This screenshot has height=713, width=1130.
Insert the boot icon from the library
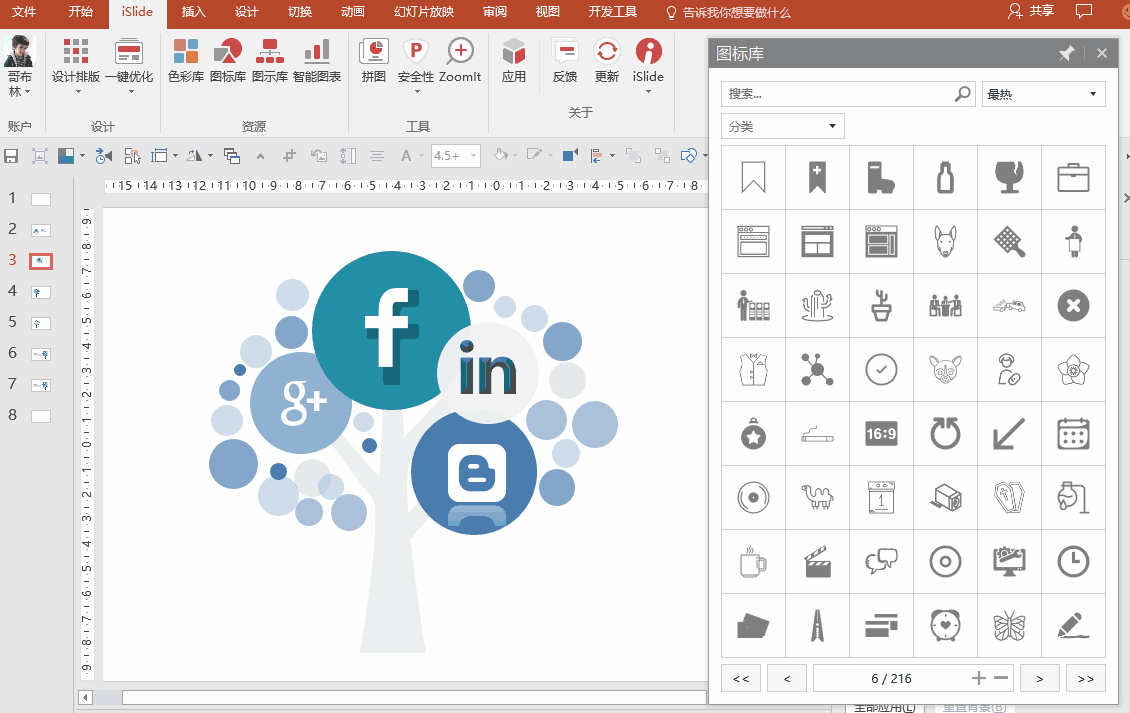(x=881, y=177)
